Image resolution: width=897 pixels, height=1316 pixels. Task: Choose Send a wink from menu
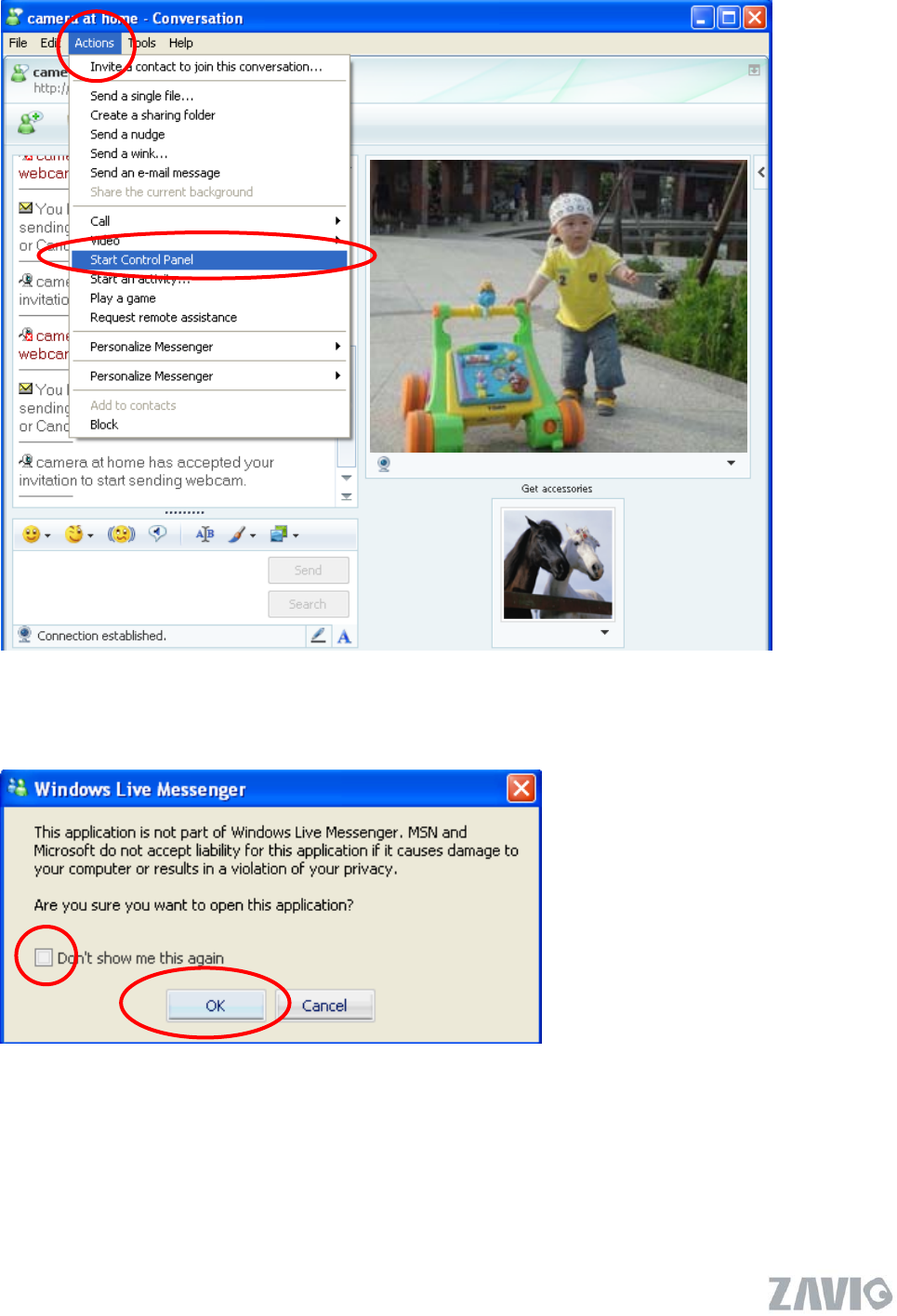[129, 154]
